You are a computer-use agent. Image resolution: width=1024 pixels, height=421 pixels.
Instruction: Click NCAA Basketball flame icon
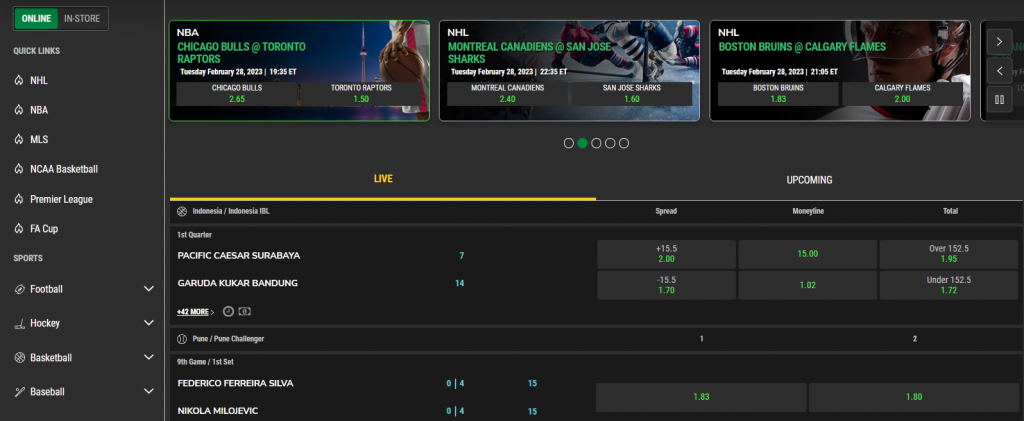click(x=18, y=169)
